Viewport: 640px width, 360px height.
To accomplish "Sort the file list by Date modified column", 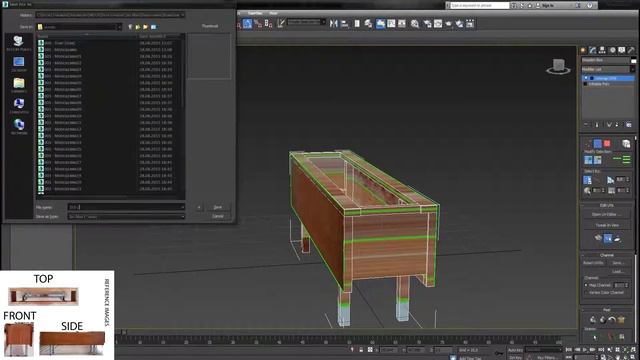I will [158, 36].
